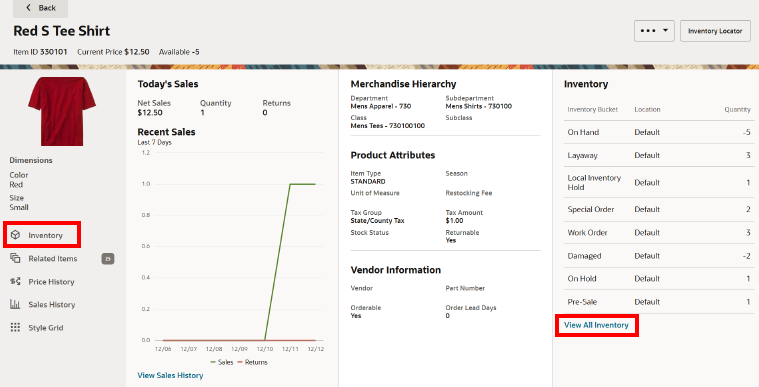Click the Current Price $12.50 text
This screenshot has width=759, height=387.
[113, 52]
